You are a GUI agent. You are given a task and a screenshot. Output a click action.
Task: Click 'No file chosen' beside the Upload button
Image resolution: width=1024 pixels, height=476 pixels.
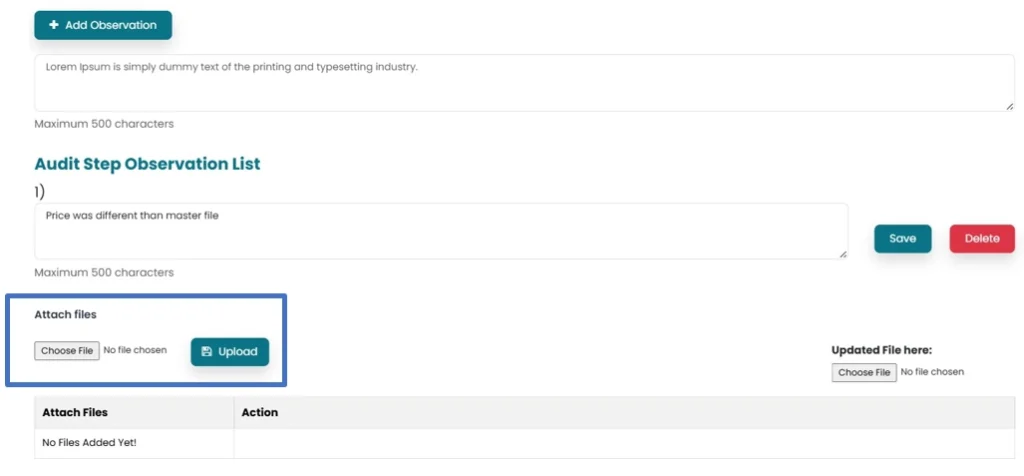[135, 351]
